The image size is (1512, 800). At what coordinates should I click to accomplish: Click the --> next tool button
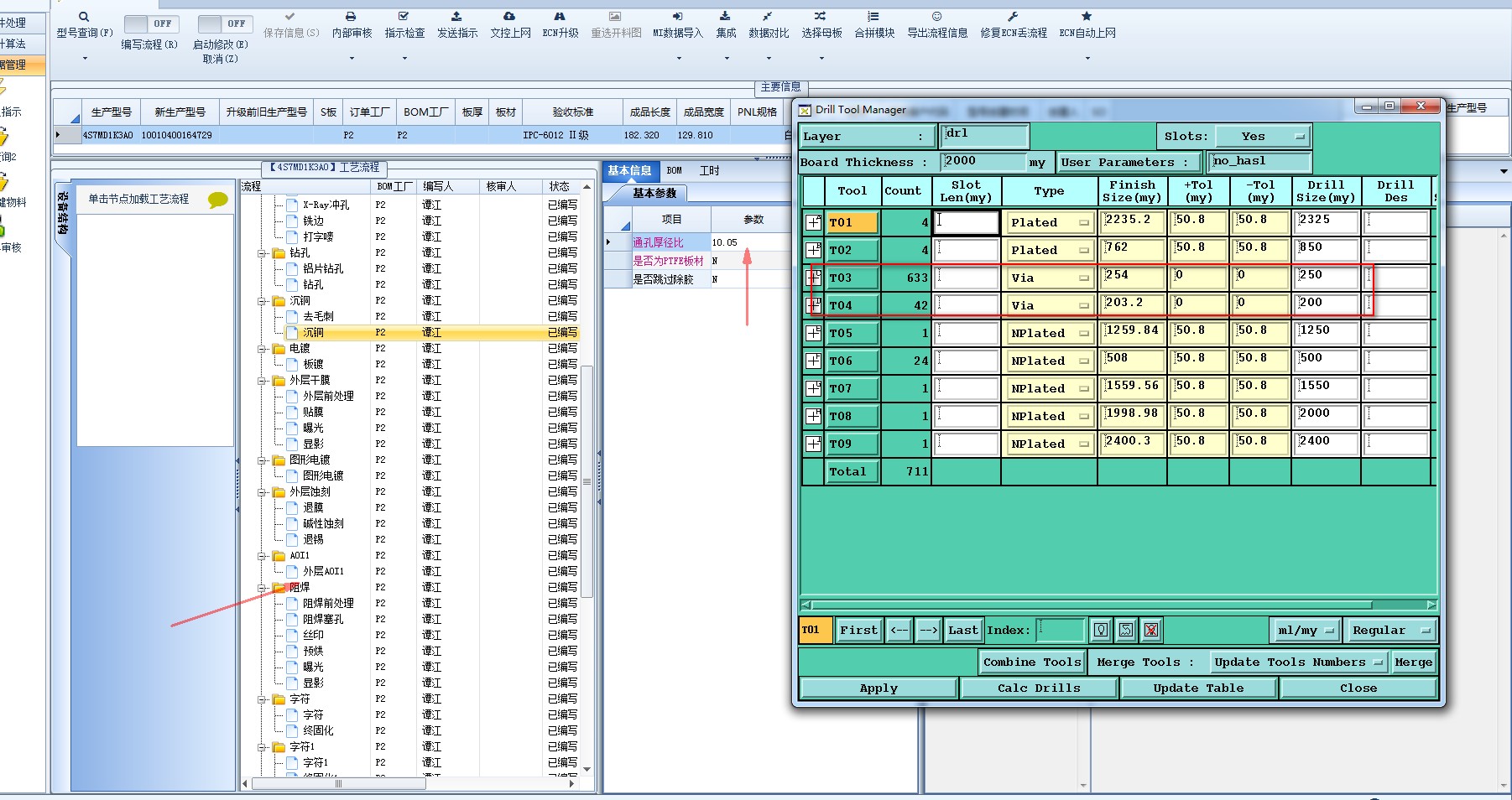pyautogui.click(x=928, y=630)
